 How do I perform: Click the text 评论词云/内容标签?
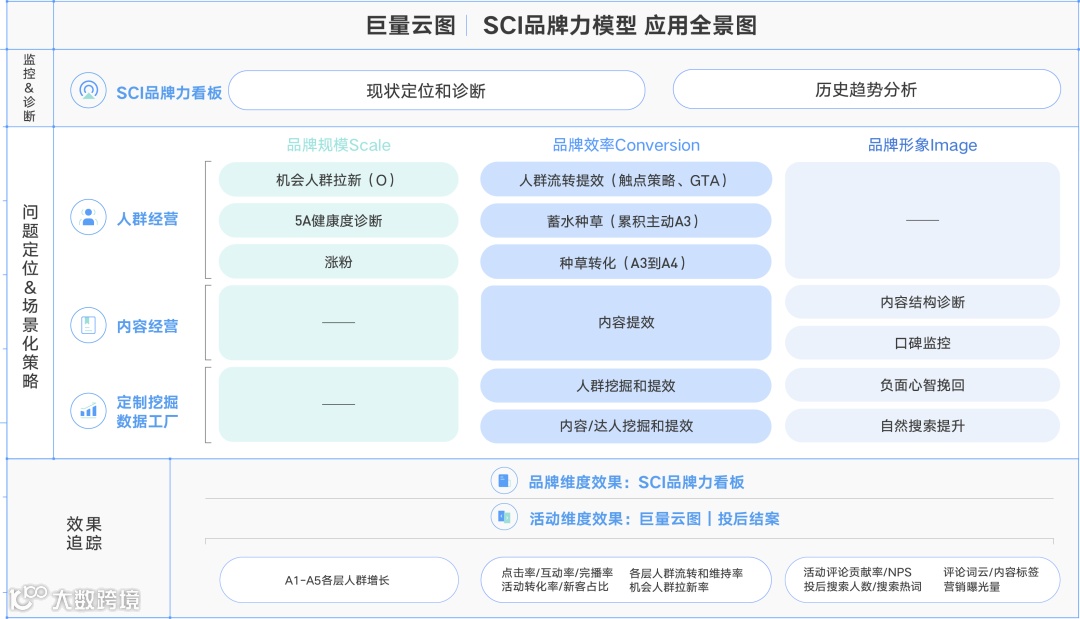point(991,572)
